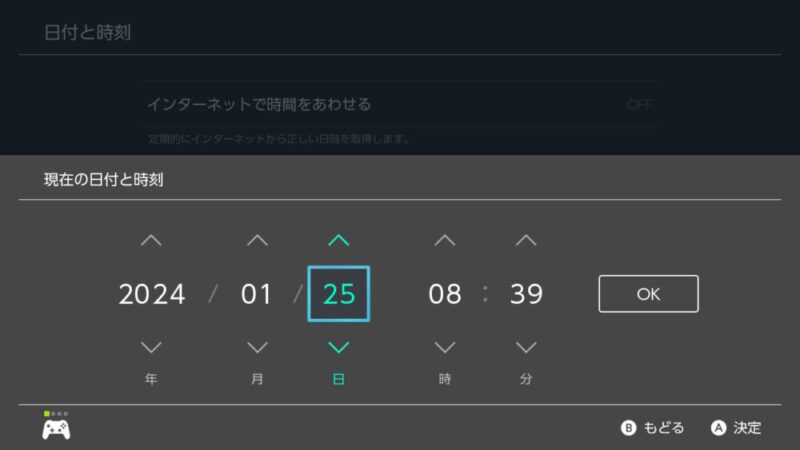Confirm date with the OK button

point(648,294)
